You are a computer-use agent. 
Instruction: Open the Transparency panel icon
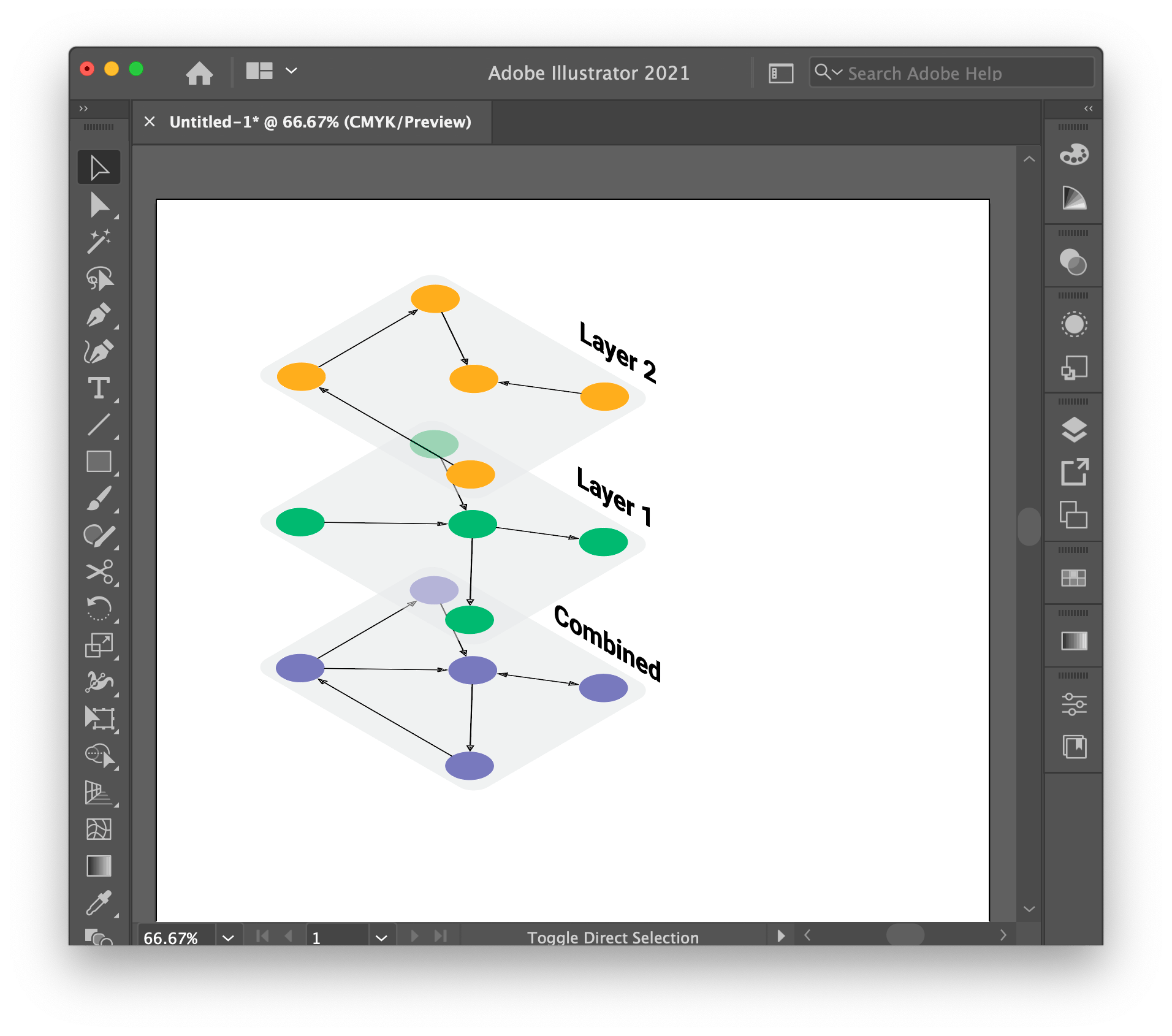(x=1074, y=262)
